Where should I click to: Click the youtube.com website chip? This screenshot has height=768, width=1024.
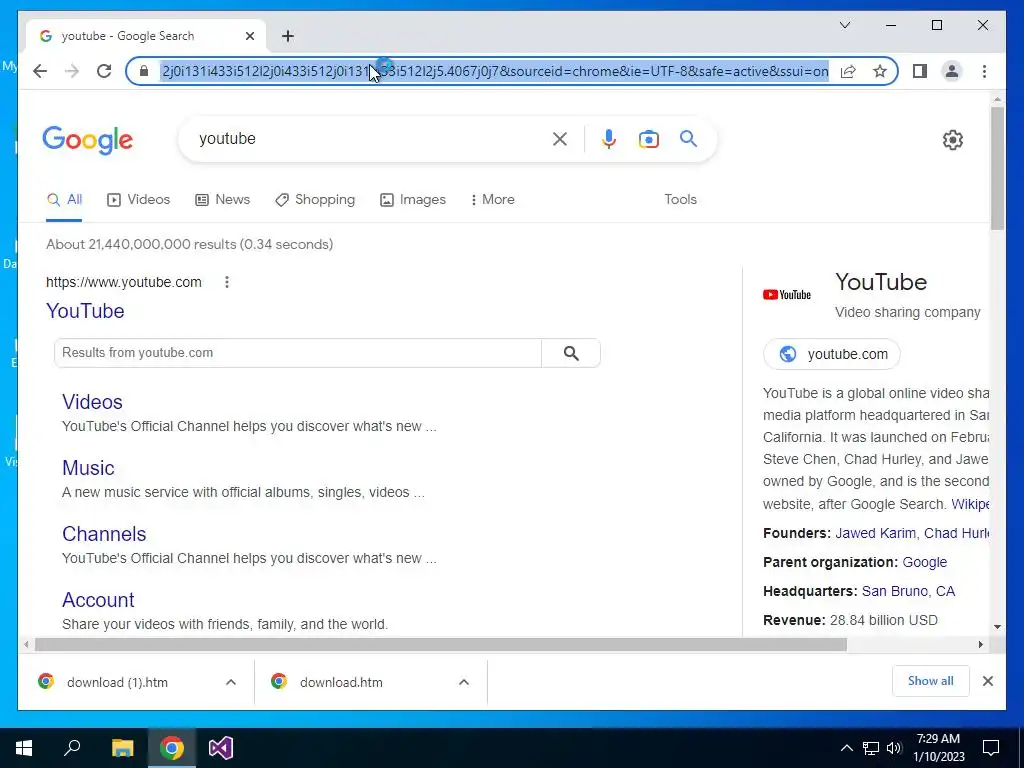(832, 354)
